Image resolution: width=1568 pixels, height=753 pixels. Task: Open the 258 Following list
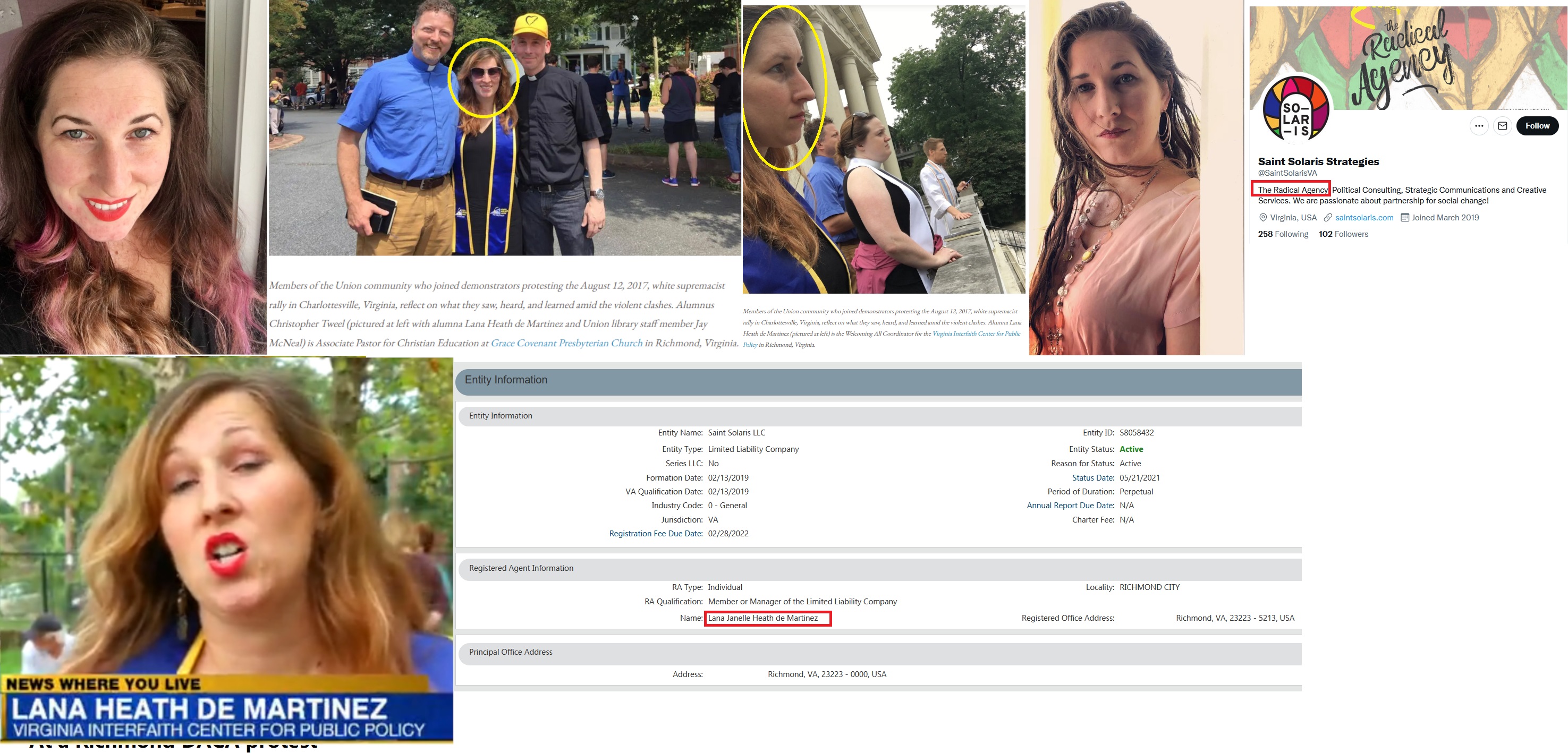point(1283,234)
